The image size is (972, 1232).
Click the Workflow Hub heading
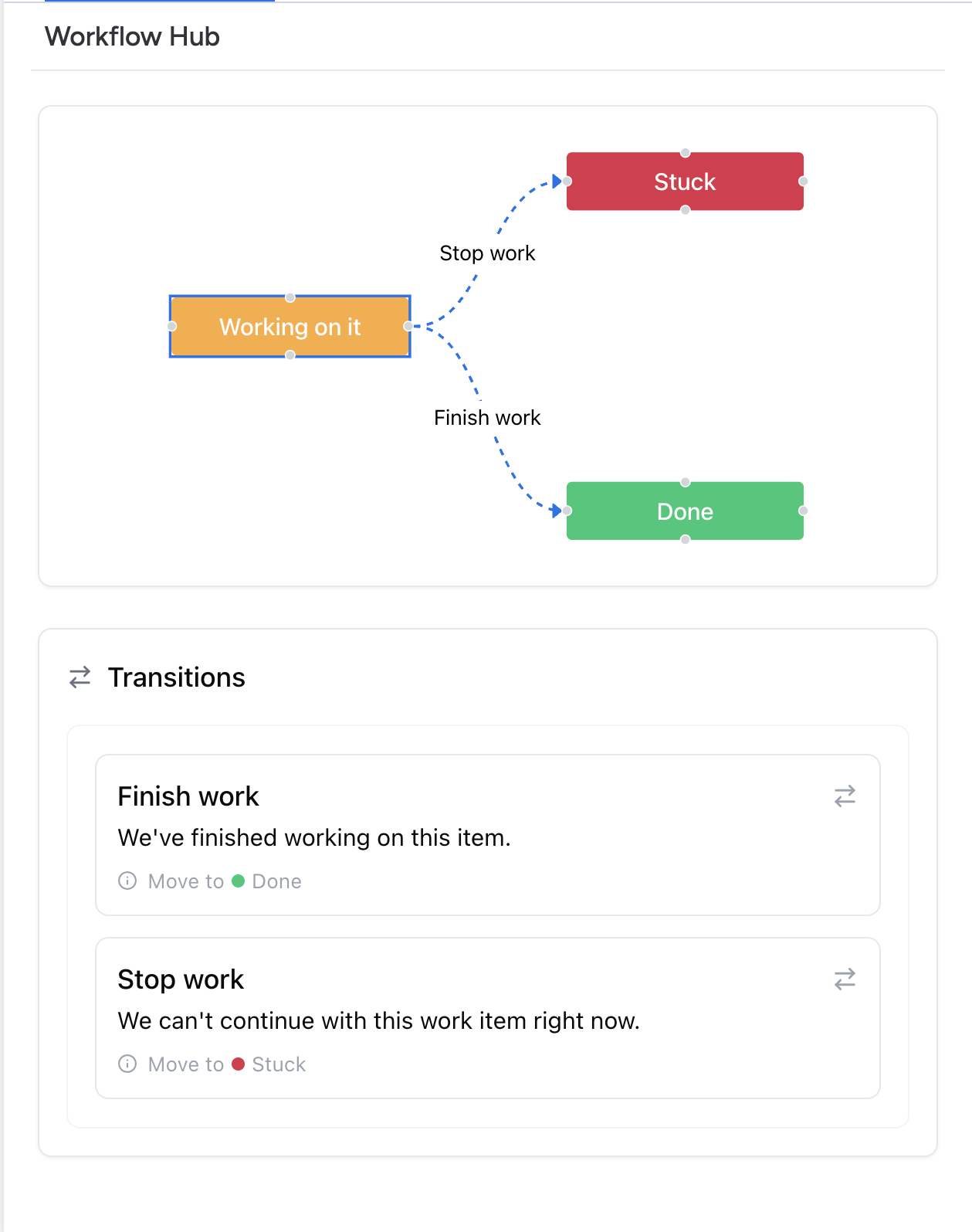point(132,36)
